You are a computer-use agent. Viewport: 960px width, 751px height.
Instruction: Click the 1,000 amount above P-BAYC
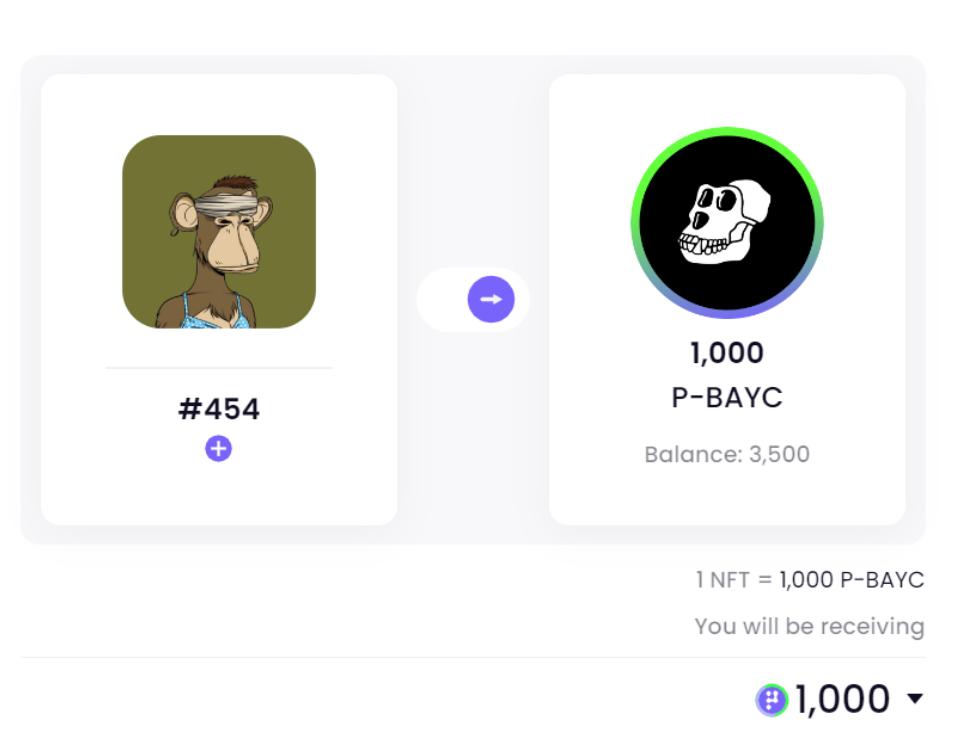click(x=726, y=353)
